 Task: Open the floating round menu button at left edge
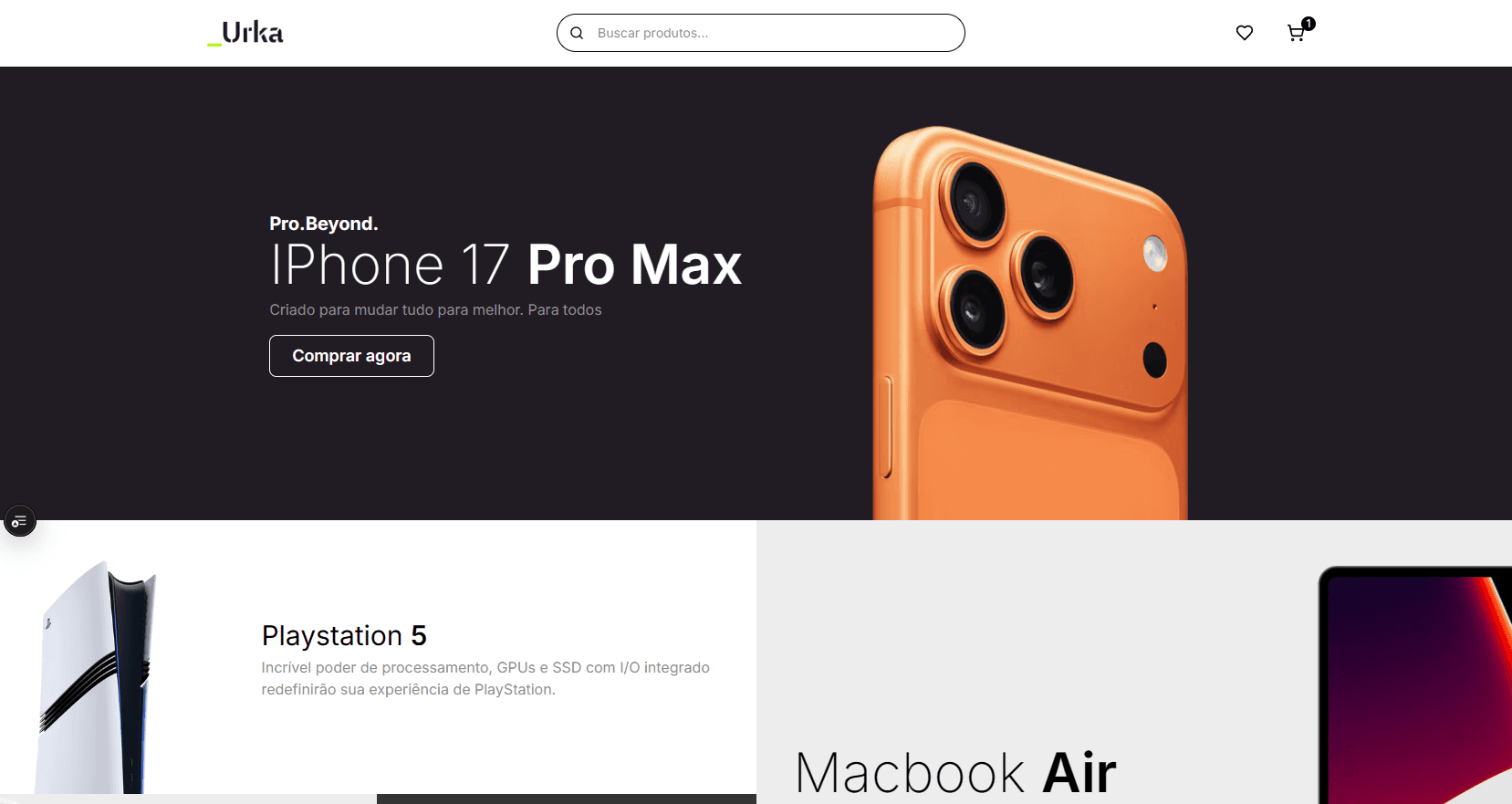pos(20,521)
